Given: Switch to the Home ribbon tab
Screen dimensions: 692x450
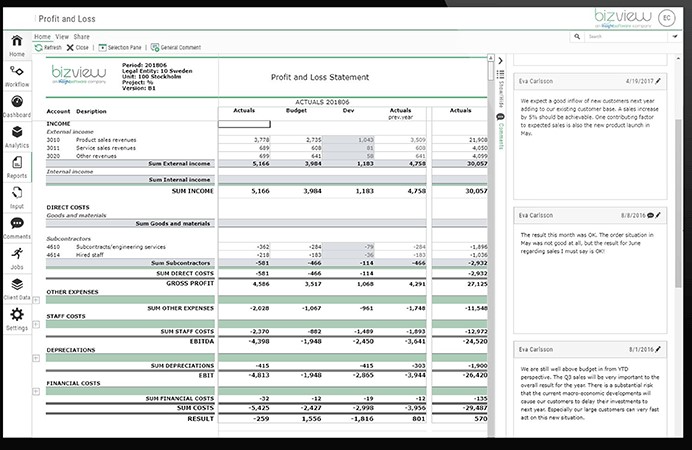Looking at the screenshot, I should tap(42, 37).
